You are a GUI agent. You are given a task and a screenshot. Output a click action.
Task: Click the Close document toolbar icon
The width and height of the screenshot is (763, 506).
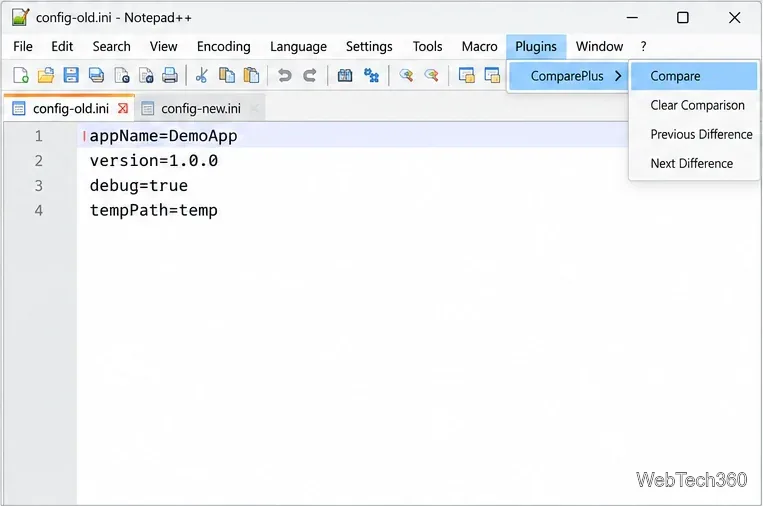point(122,75)
